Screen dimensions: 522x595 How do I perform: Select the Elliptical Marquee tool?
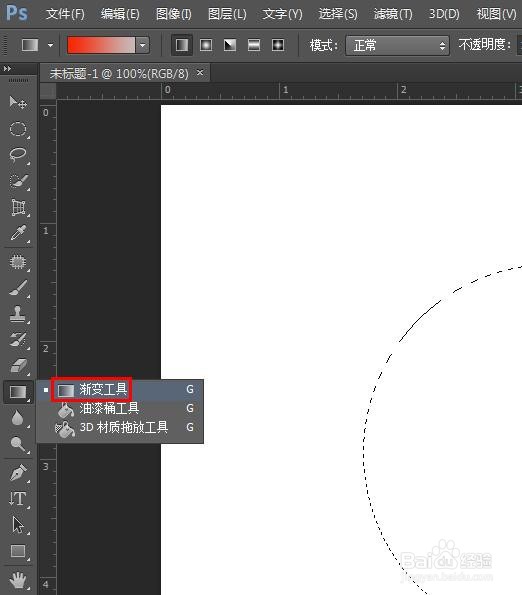tap(18, 129)
